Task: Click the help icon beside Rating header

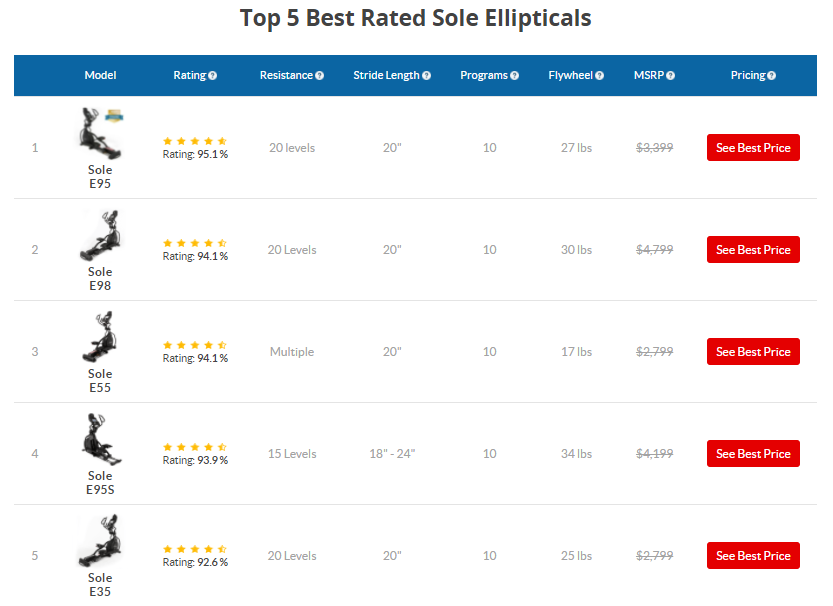Action: [x=212, y=75]
